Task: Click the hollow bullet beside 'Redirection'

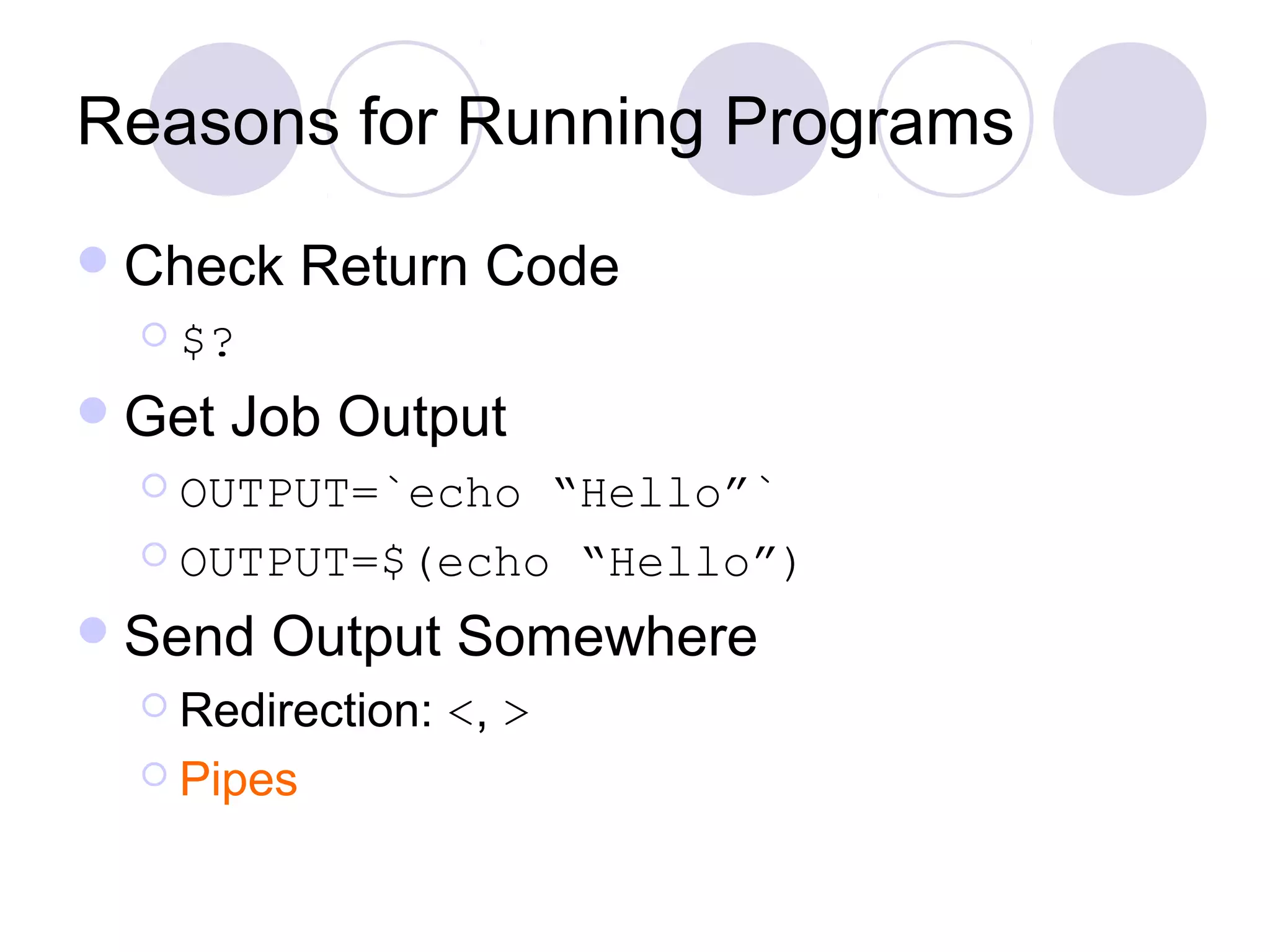Action: pos(154,705)
